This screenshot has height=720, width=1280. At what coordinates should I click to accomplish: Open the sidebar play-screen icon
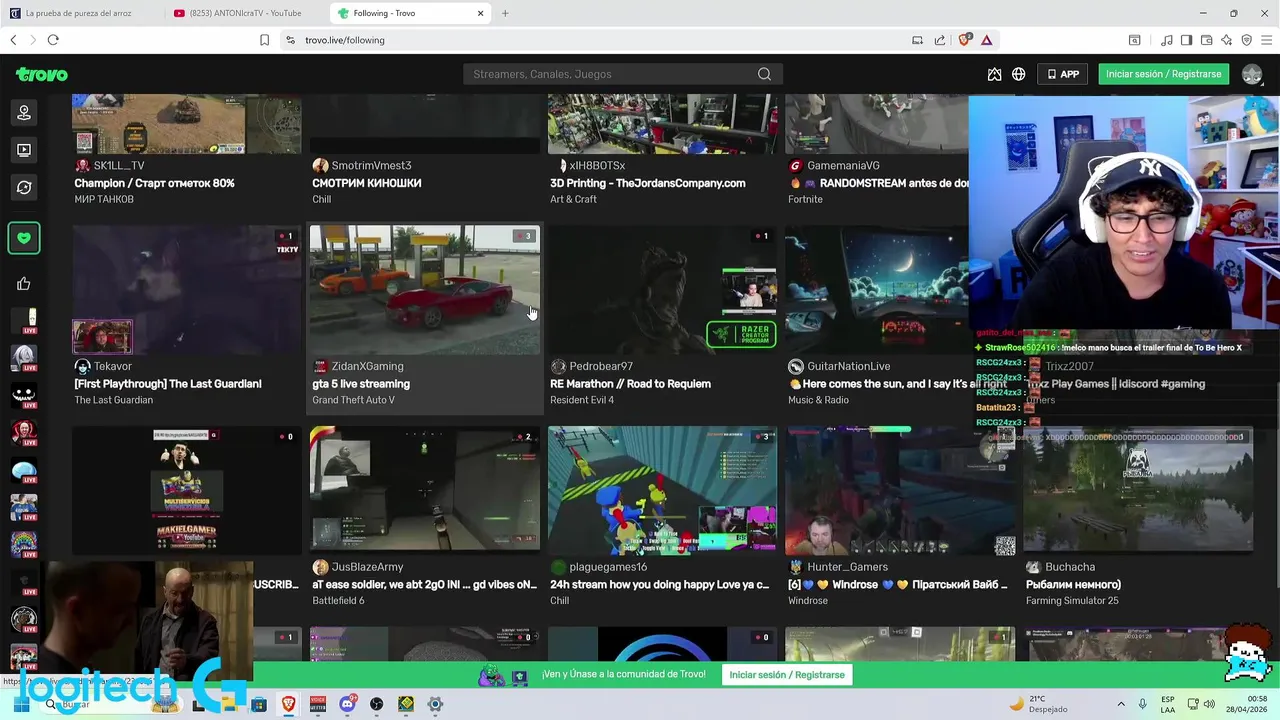pos(24,150)
